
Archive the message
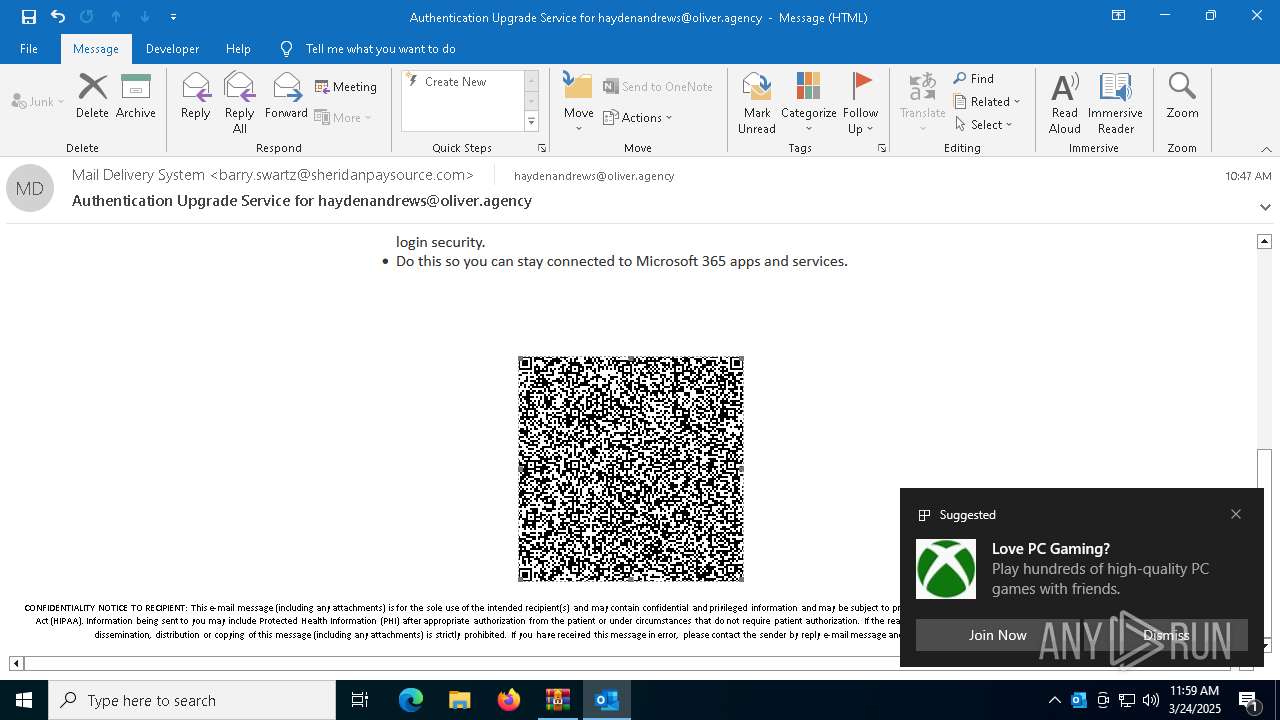(x=136, y=96)
